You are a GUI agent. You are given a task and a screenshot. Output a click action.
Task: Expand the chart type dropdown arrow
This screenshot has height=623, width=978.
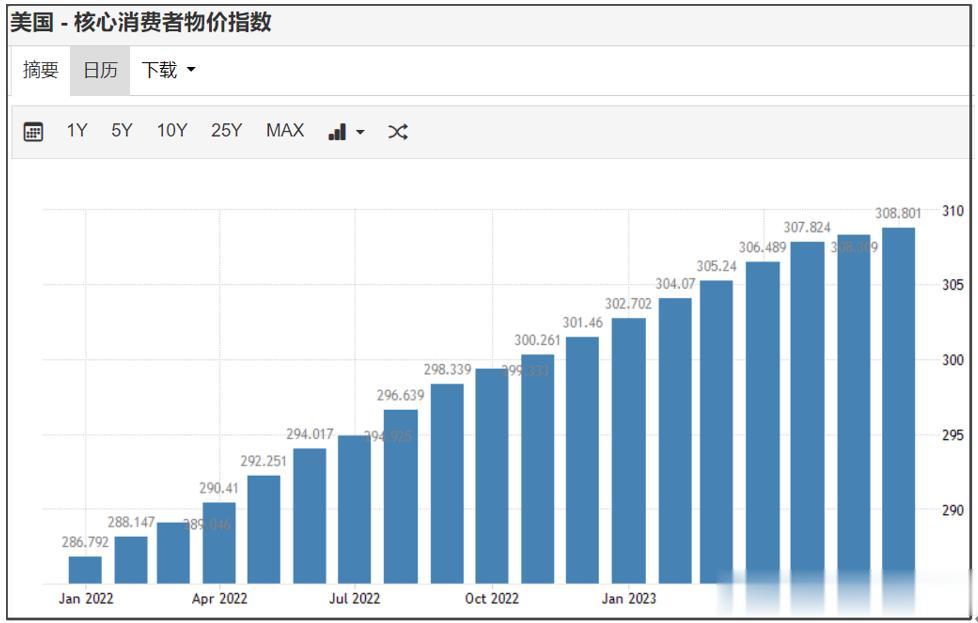click(360, 132)
